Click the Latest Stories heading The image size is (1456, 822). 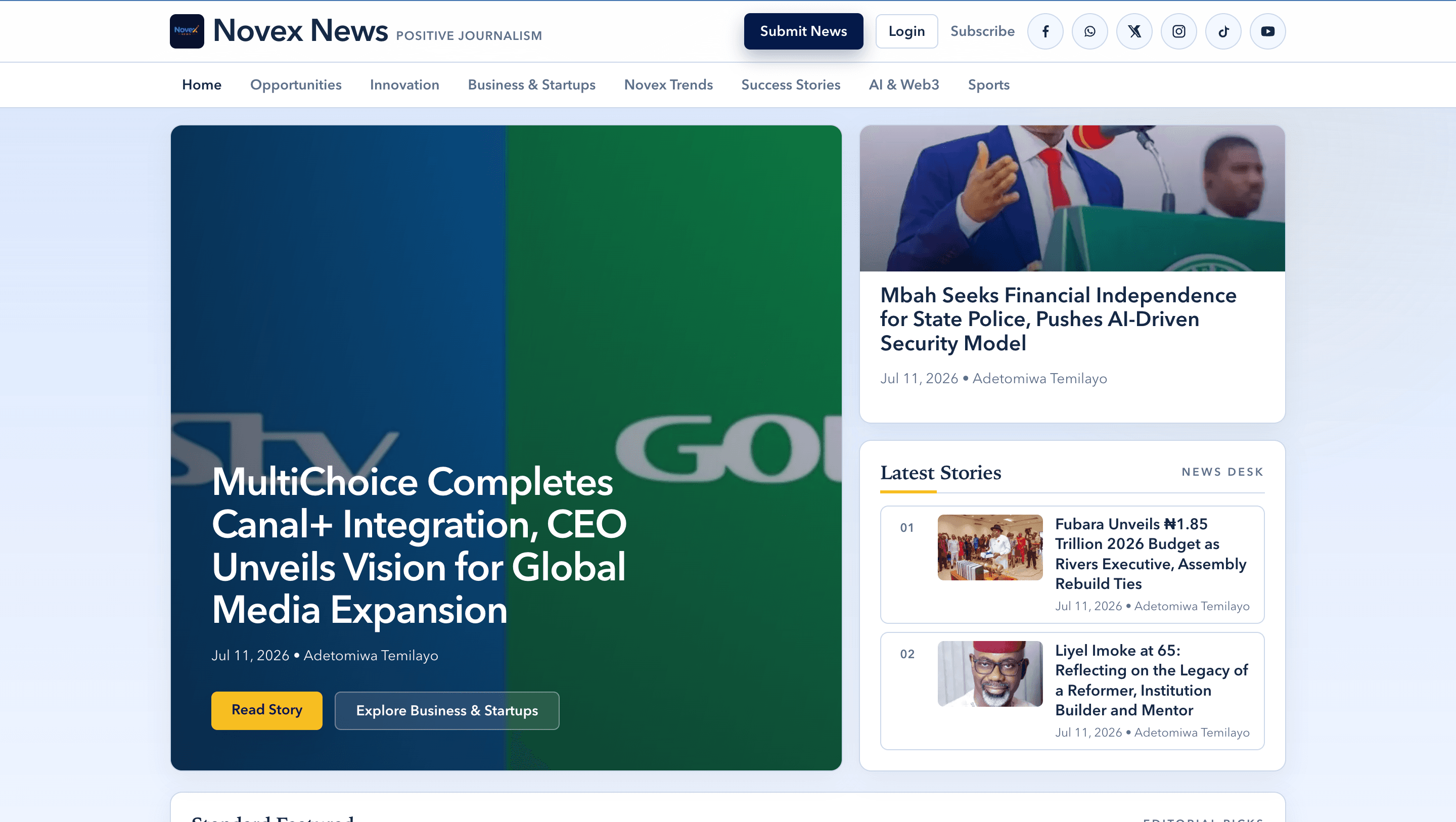[940, 472]
